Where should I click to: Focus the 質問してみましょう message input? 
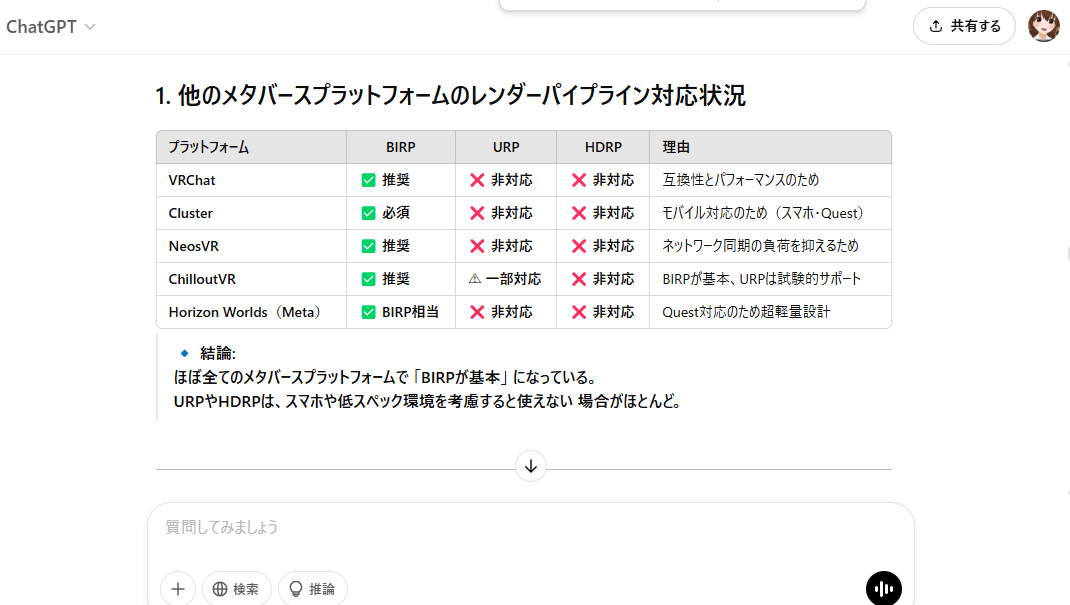[x=530, y=527]
